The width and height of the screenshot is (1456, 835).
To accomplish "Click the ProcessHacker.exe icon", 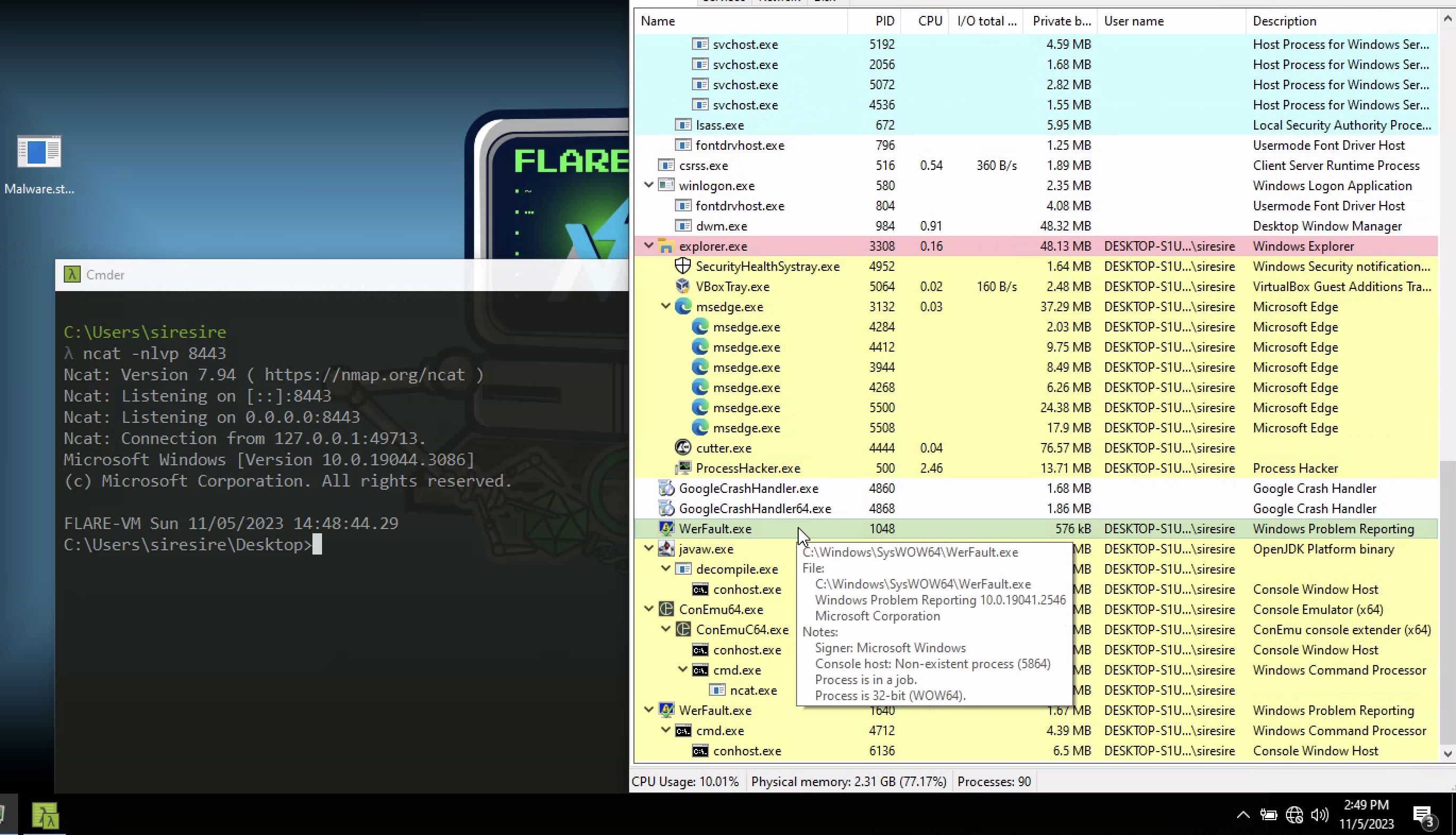I will click(683, 468).
